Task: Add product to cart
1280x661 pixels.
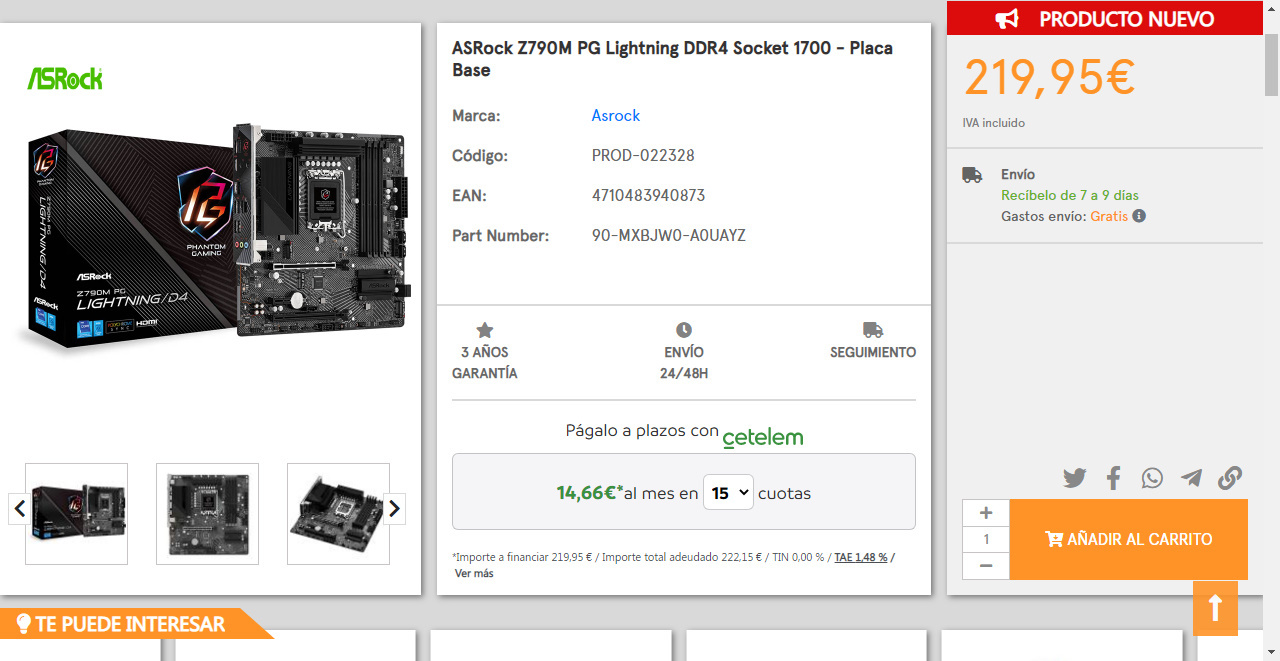Action: (x=1128, y=539)
